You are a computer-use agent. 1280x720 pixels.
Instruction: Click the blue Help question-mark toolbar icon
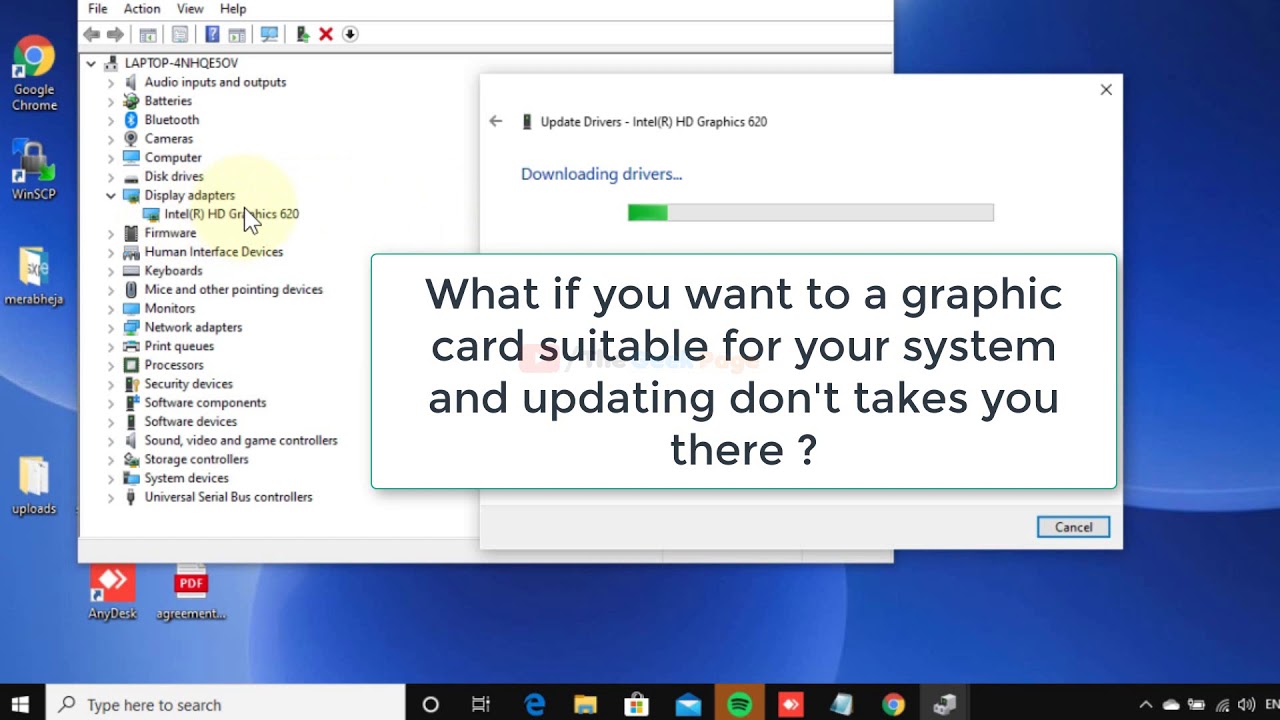[212, 34]
